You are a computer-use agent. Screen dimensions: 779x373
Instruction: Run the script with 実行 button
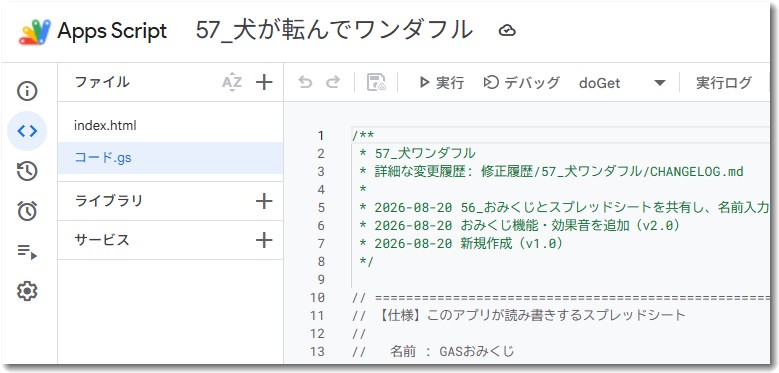pos(441,82)
